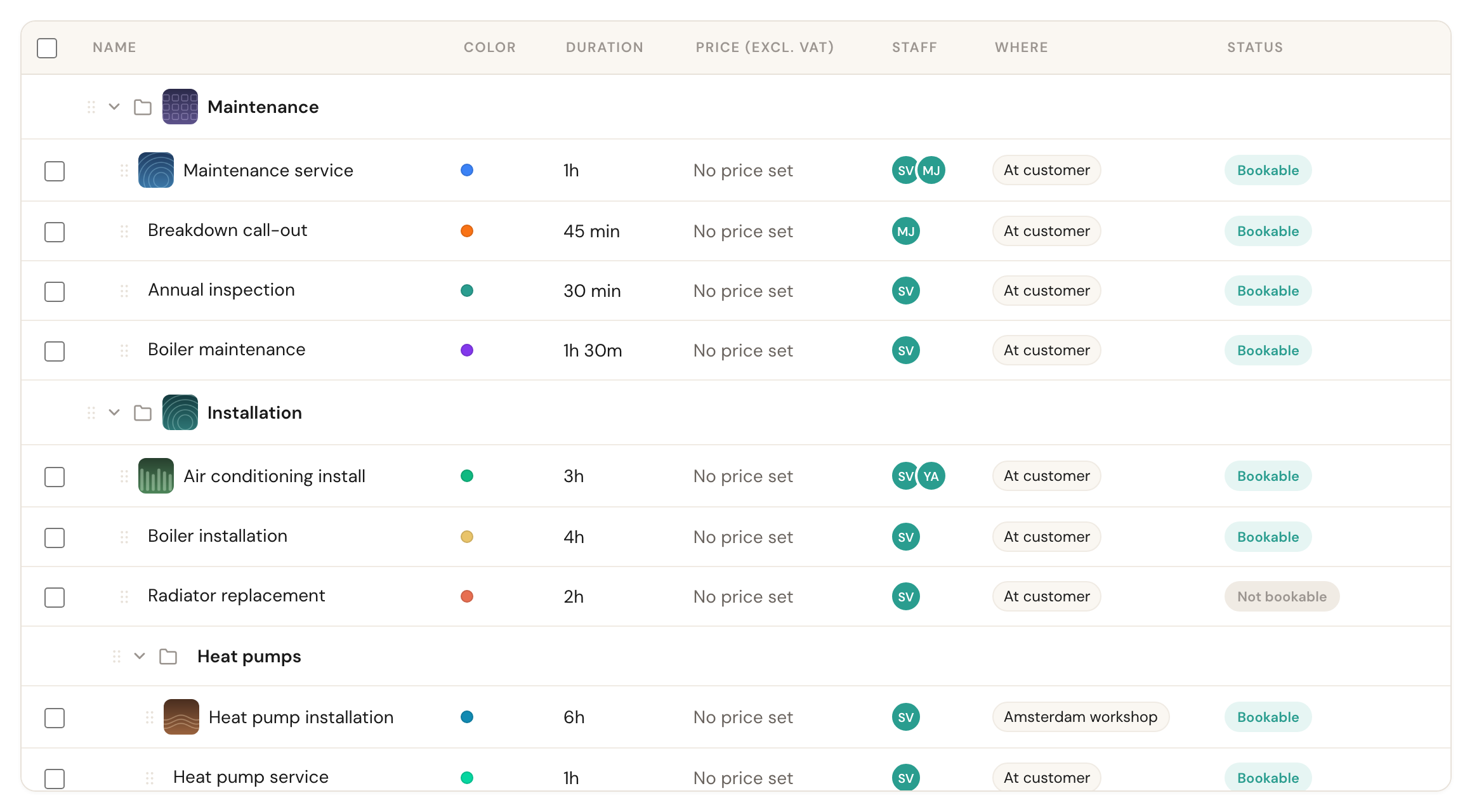This screenshot has height=812, width=1472.
Task: Click Not bookable status of Radiator replacement
Action: 1282,596
